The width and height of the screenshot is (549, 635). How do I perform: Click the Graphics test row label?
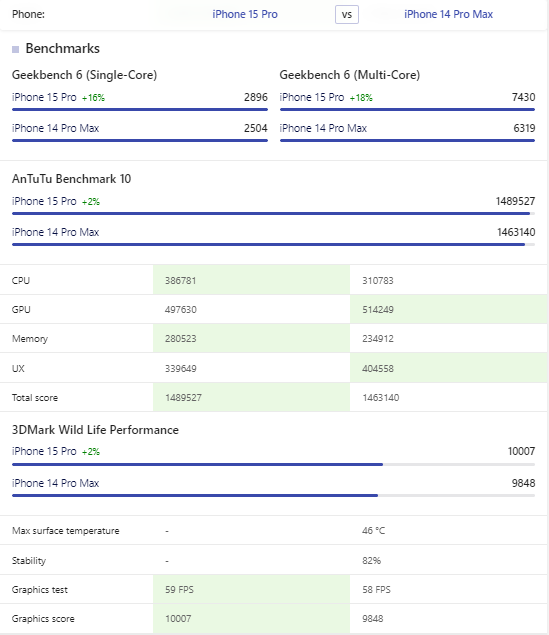coord(40,590)
